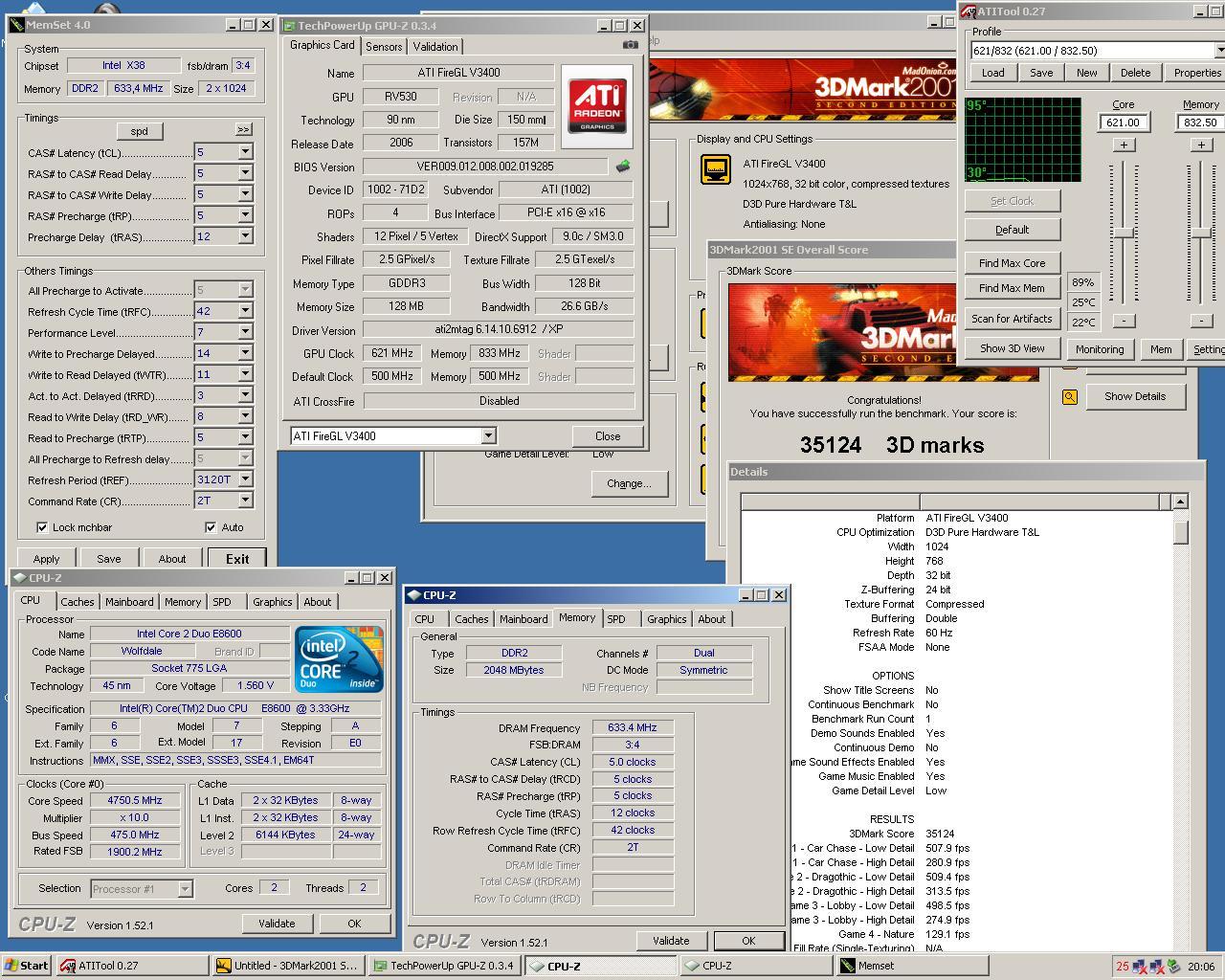The height and width of the screenshot is (980, 1225).
Task: Click Scan for Artifacts in ATITool
Action: click(x=1012, y=319)
